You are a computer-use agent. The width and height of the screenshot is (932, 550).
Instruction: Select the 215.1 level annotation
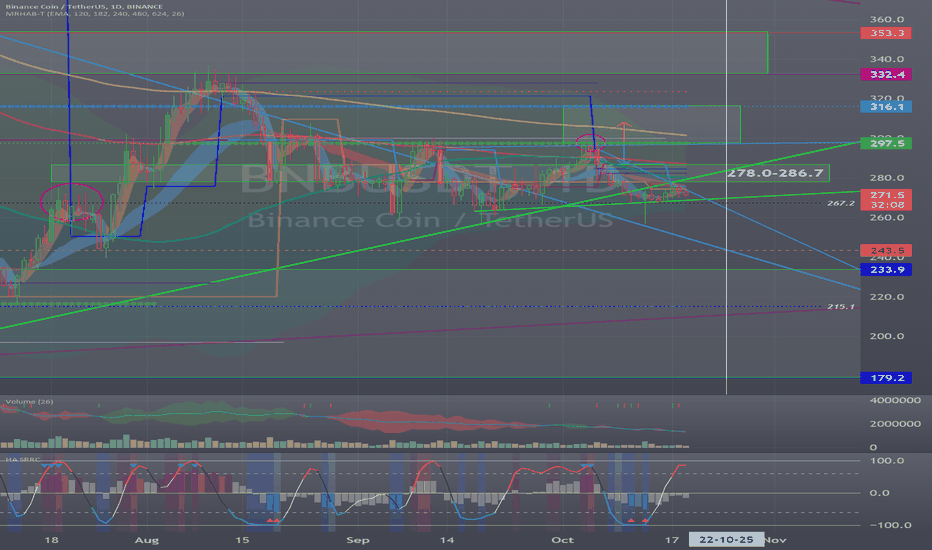pos(841,307)
